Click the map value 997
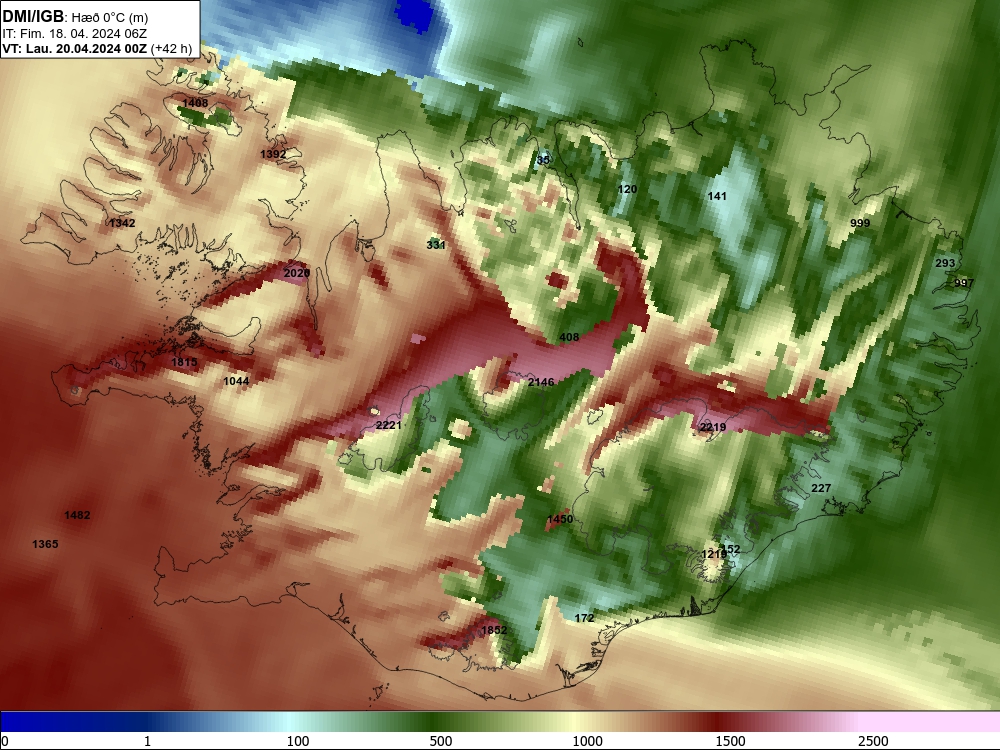The width and height of the screenshot is (1000, 750). (964, 283)
